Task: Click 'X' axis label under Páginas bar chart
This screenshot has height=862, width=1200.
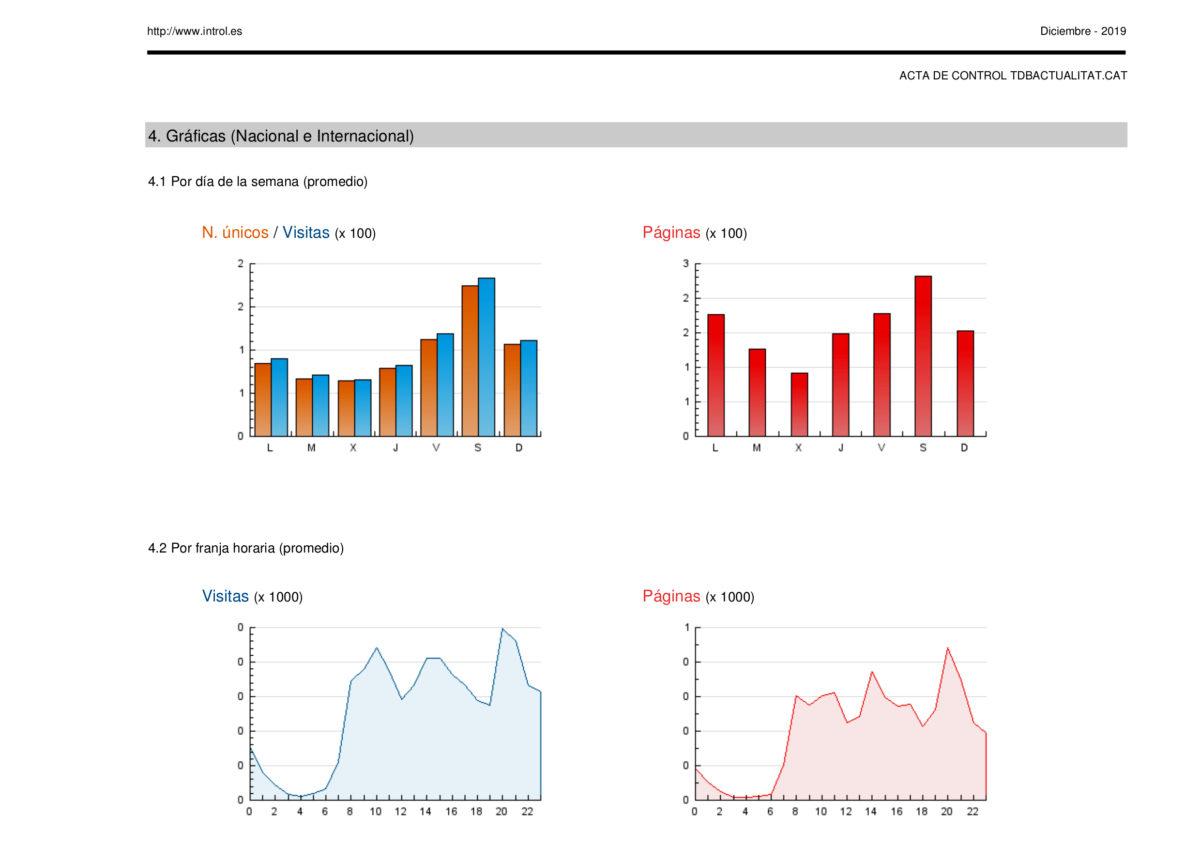Action: pos(798,448)
